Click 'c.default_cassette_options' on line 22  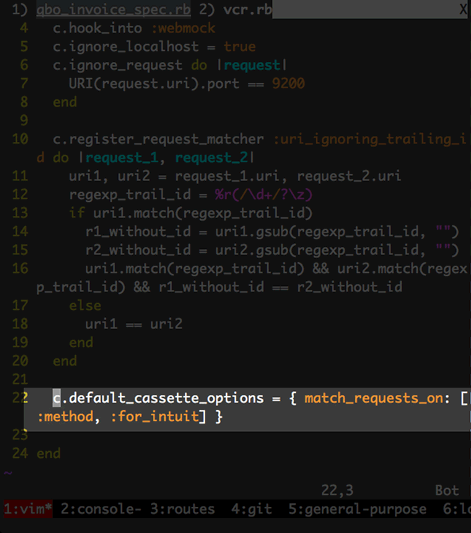[158, 398]
